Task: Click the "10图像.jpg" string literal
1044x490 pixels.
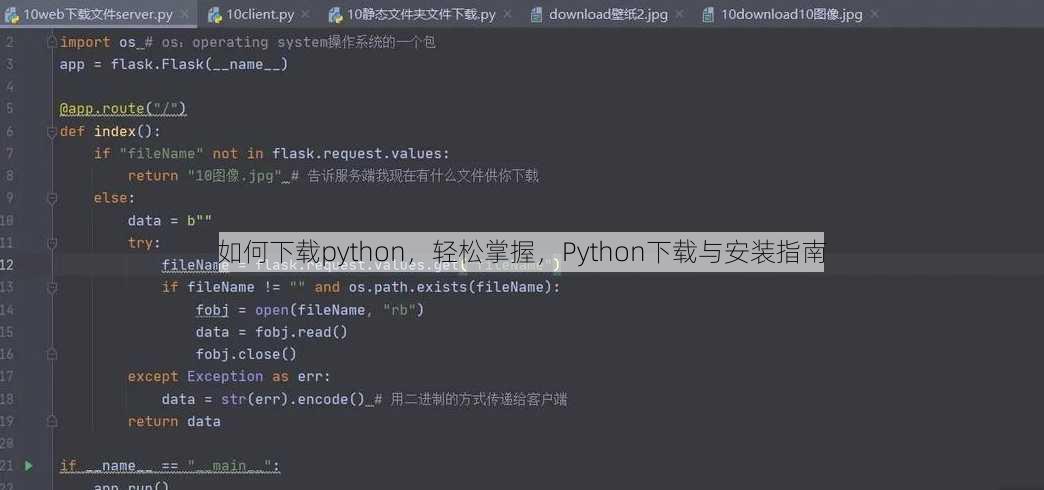Action: (234, 176)
